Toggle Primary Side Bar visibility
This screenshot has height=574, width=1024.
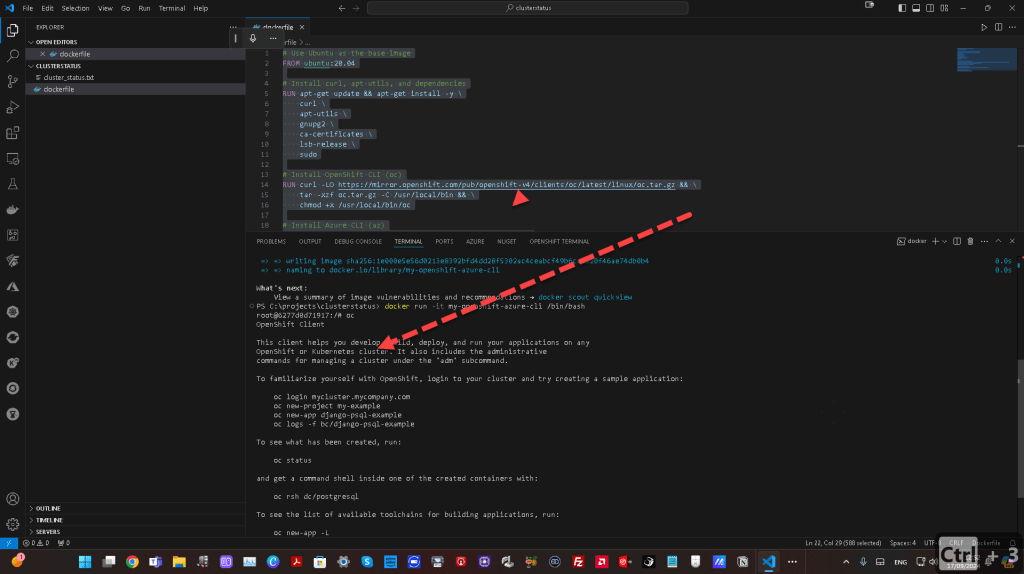point(902,8)
